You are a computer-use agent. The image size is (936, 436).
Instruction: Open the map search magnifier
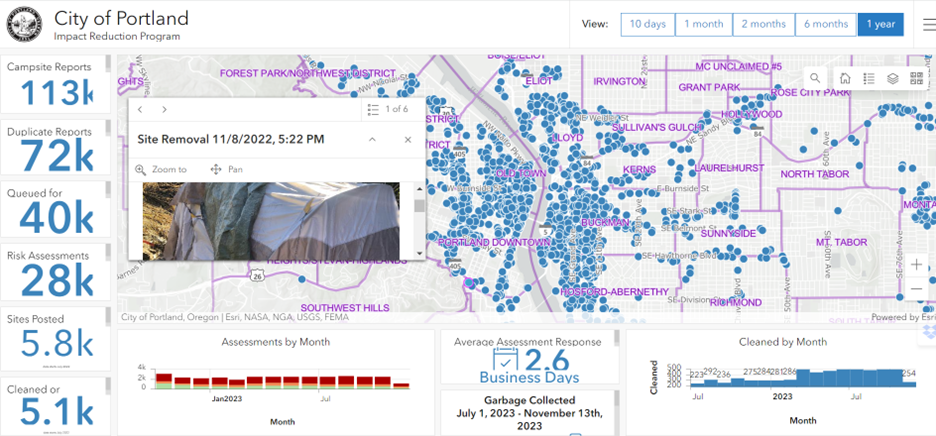pyautogui.click(x=815, y=78)
